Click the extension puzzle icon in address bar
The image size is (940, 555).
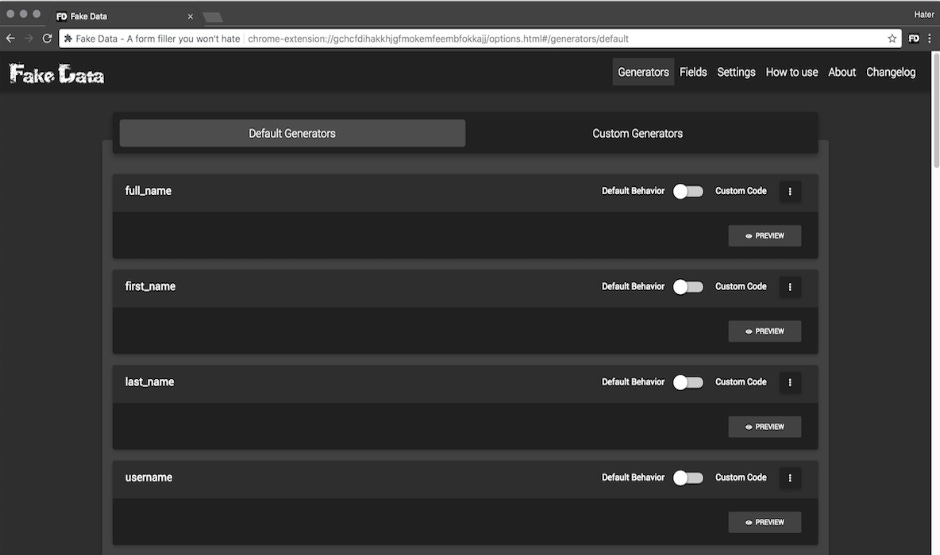[68, 38]
